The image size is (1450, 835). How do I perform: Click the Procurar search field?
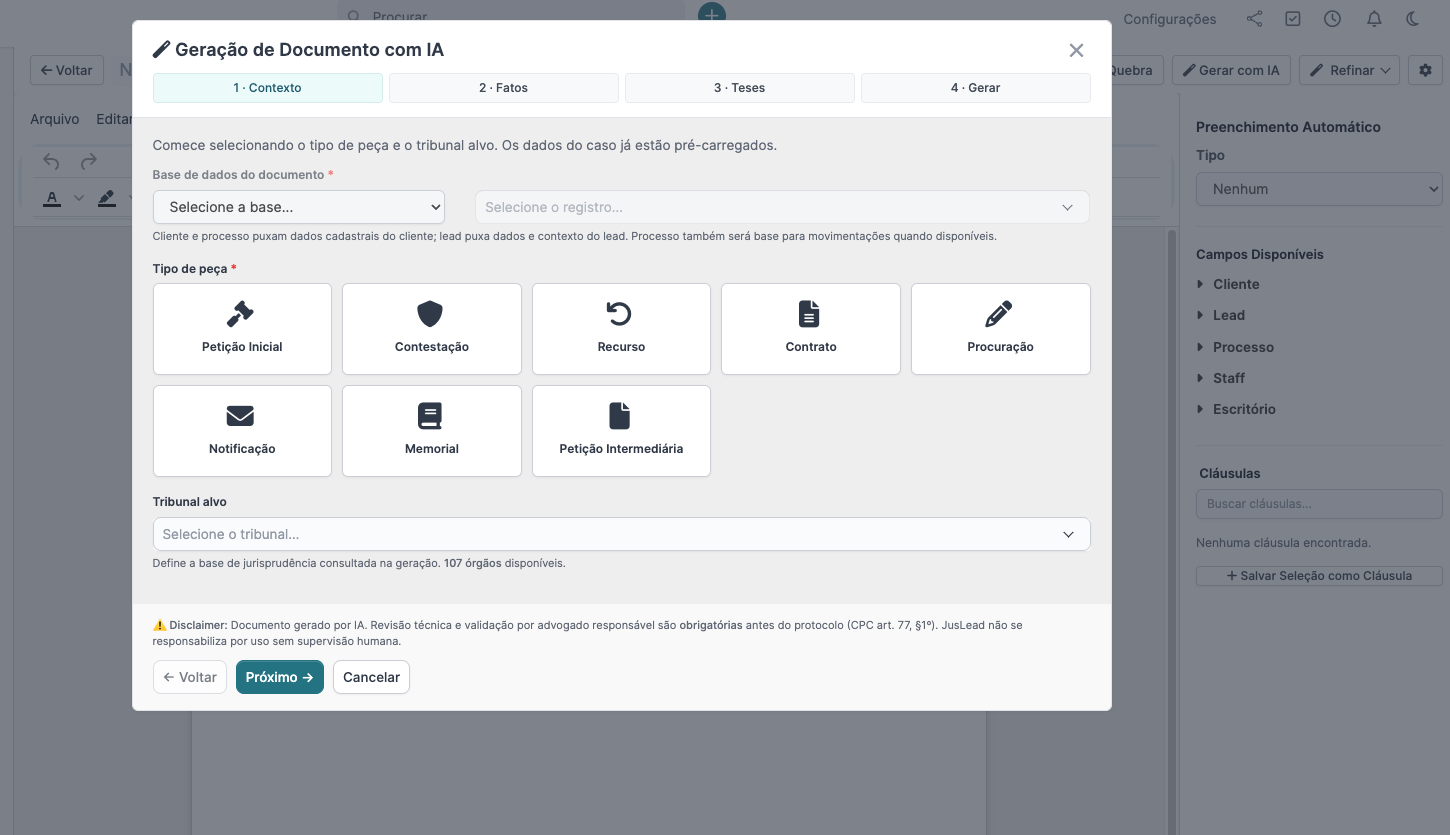click(510, 16)
